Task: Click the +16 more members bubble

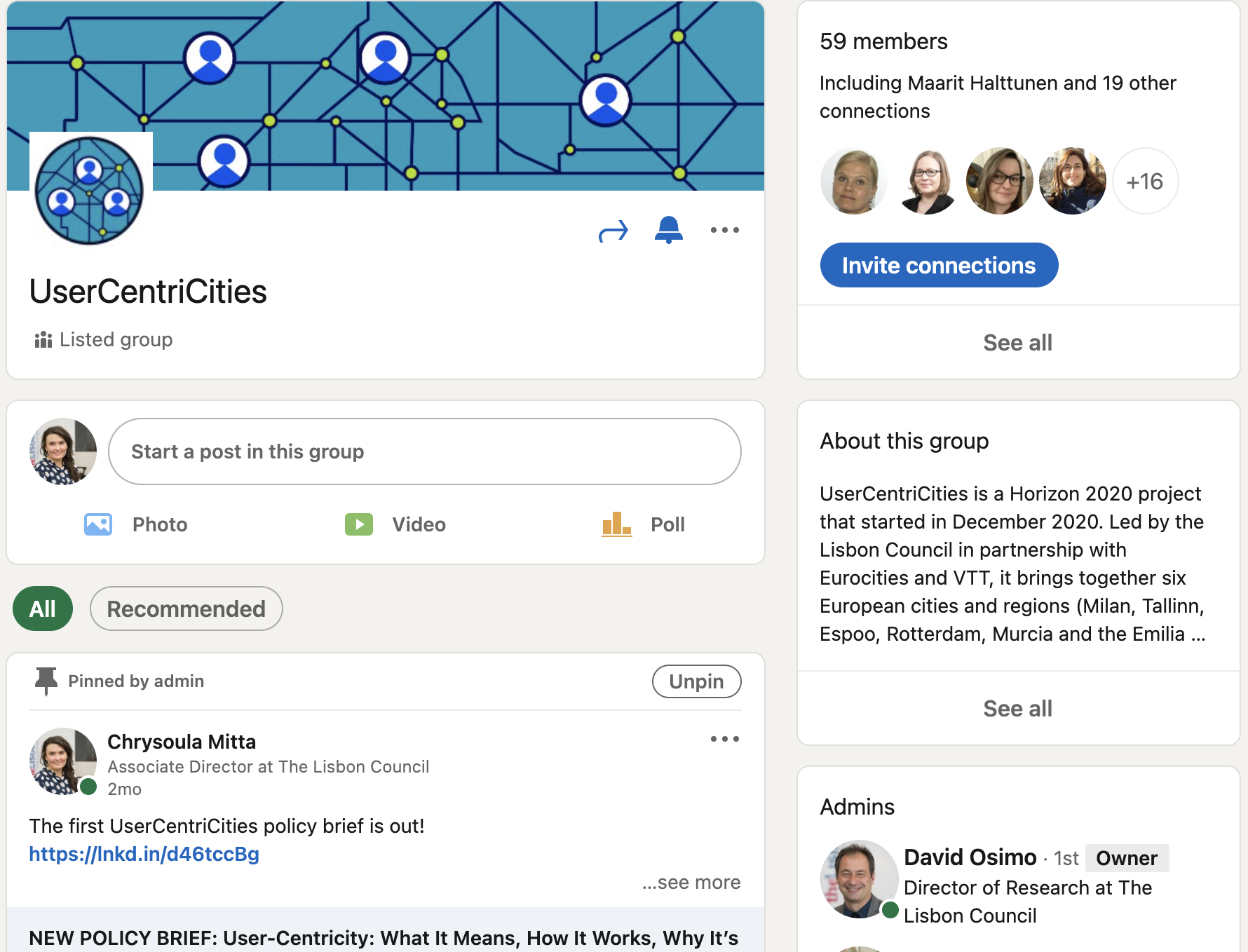Action: (1145, 182)
